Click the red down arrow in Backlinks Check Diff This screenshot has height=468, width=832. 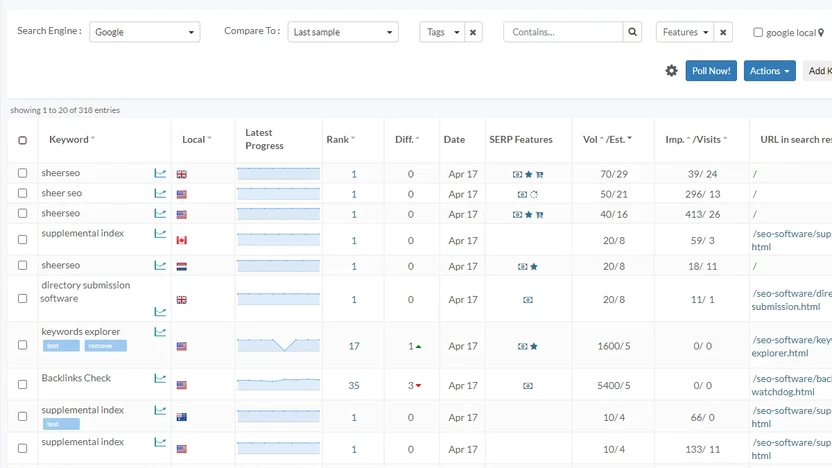[x=418, y=386]
